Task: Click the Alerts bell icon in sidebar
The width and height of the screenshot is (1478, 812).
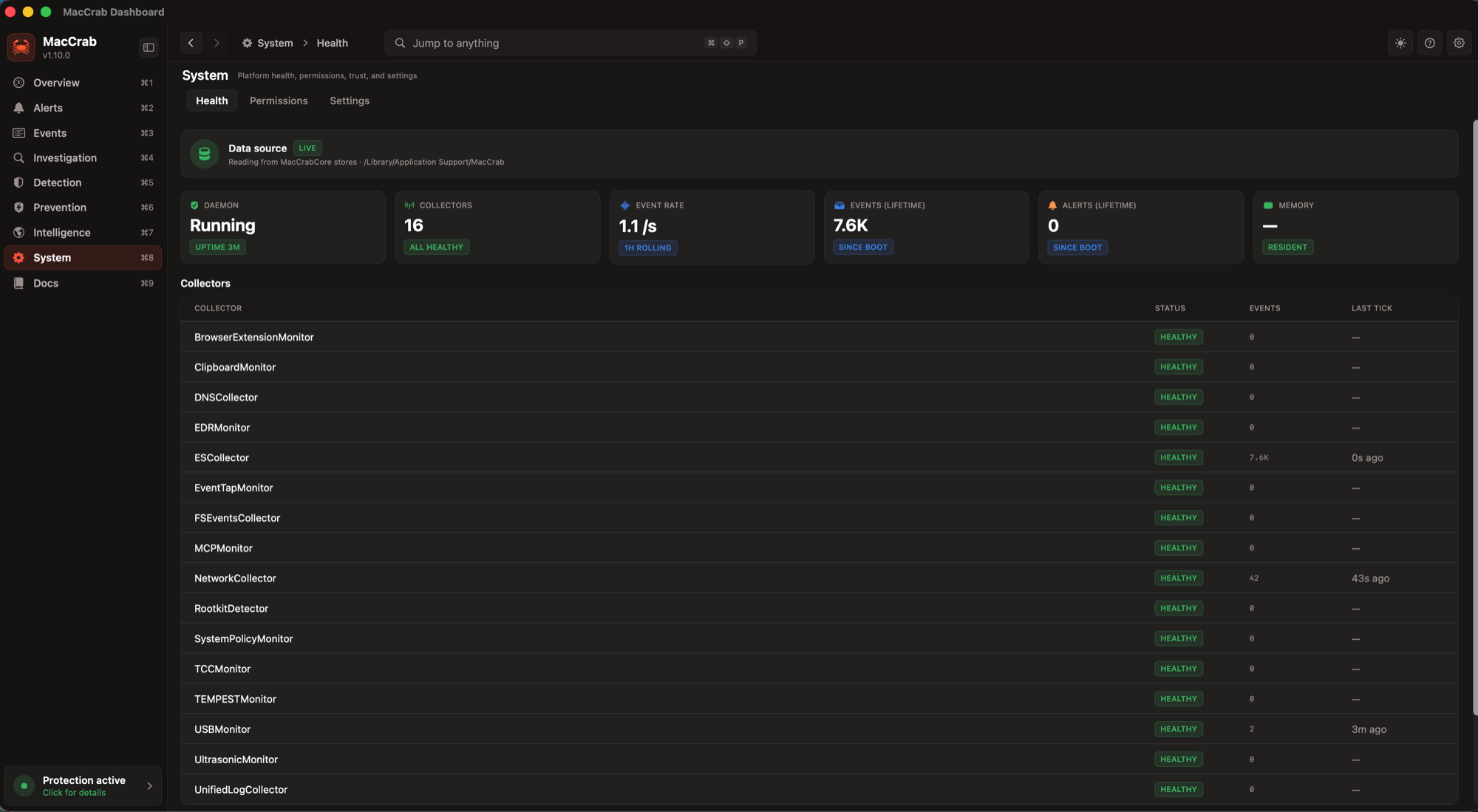Action: 19,108
